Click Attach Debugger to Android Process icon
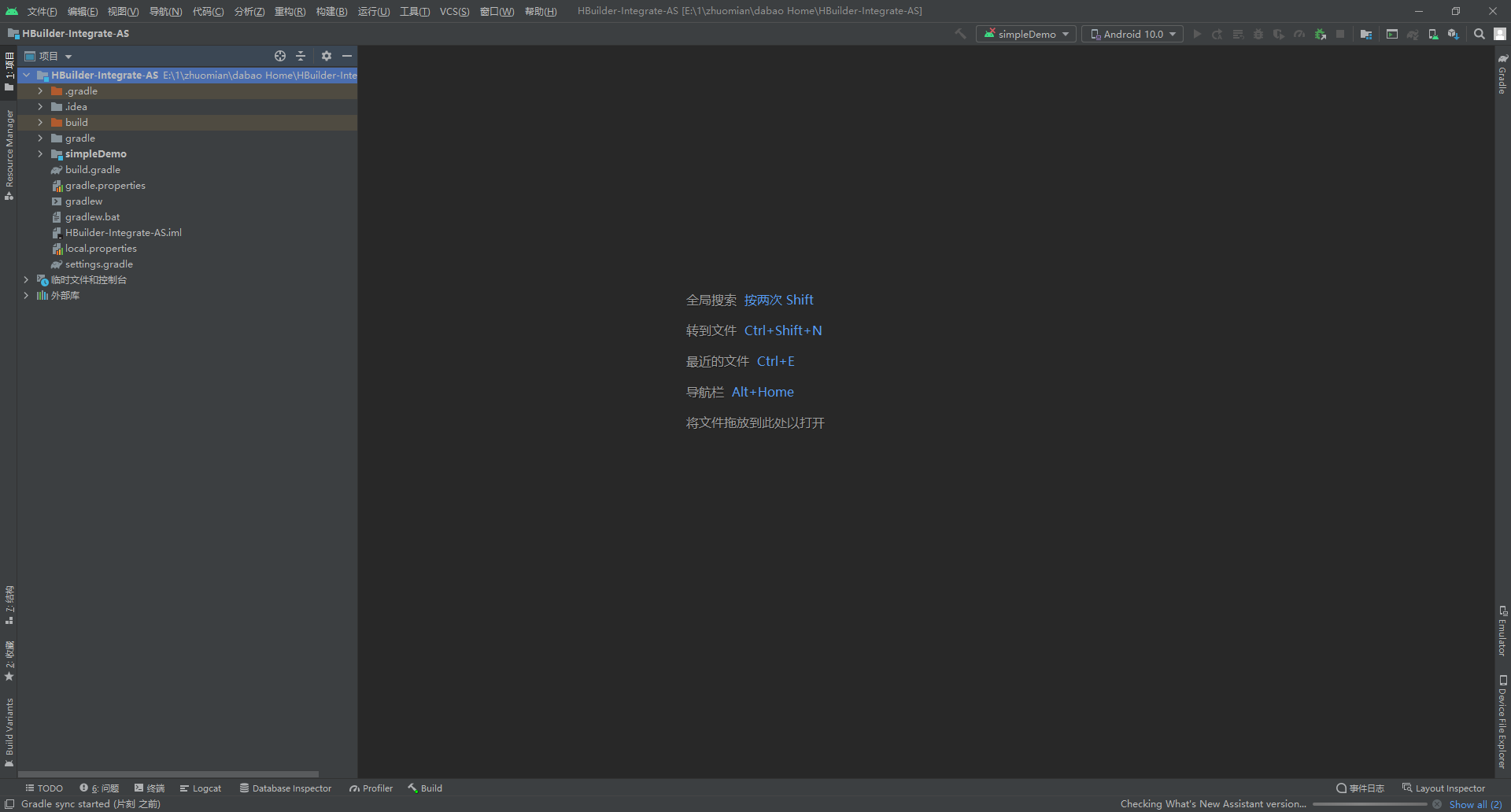Image resolution: width=1511 pixels, height=812 pixels. [1320, 34]
